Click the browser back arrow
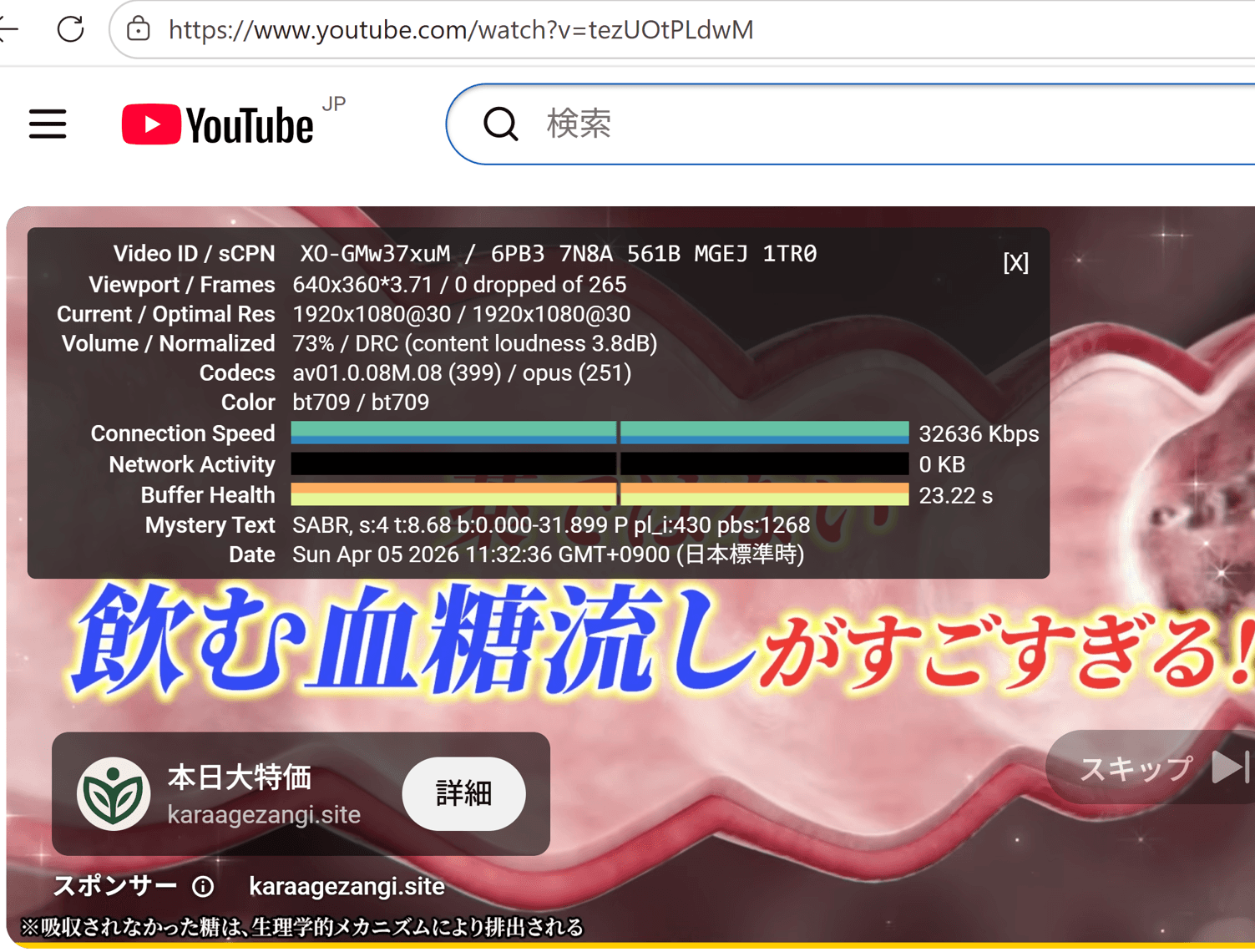Image resolution: width=1255 pixels, height=952 pixels. click(8, 29)
